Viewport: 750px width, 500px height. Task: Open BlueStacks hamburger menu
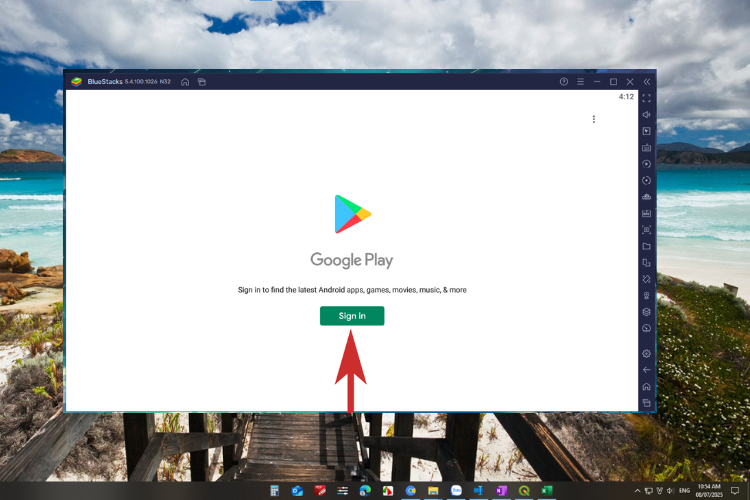[x=580, y=82]
